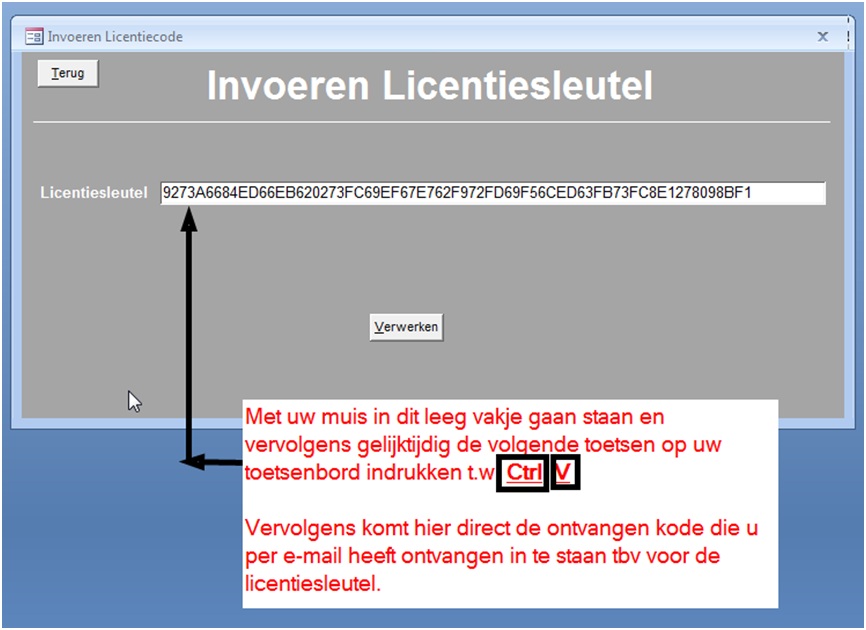Click inside the Licentiesleutel input field
The height and width of the screenshot is (630, 866).
pos(492,193)
